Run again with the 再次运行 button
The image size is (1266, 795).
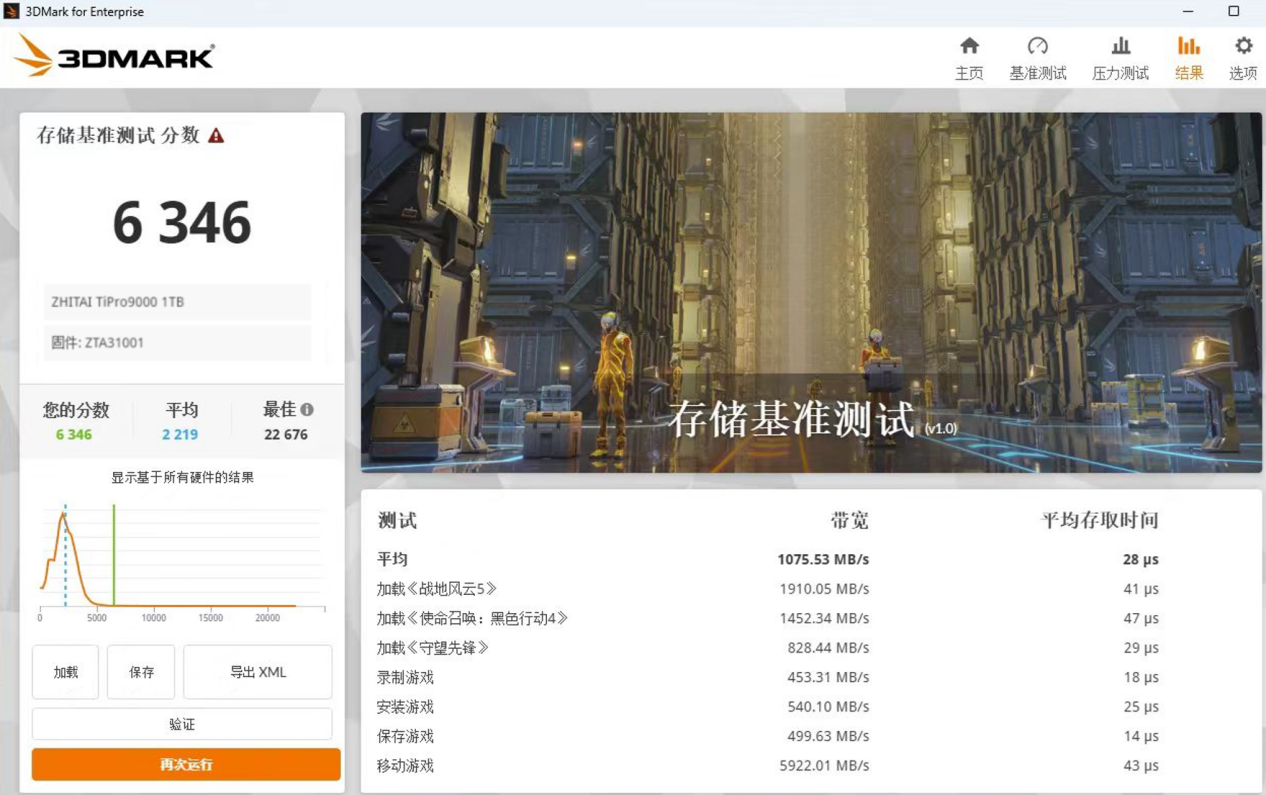click(x=186, y=765)
